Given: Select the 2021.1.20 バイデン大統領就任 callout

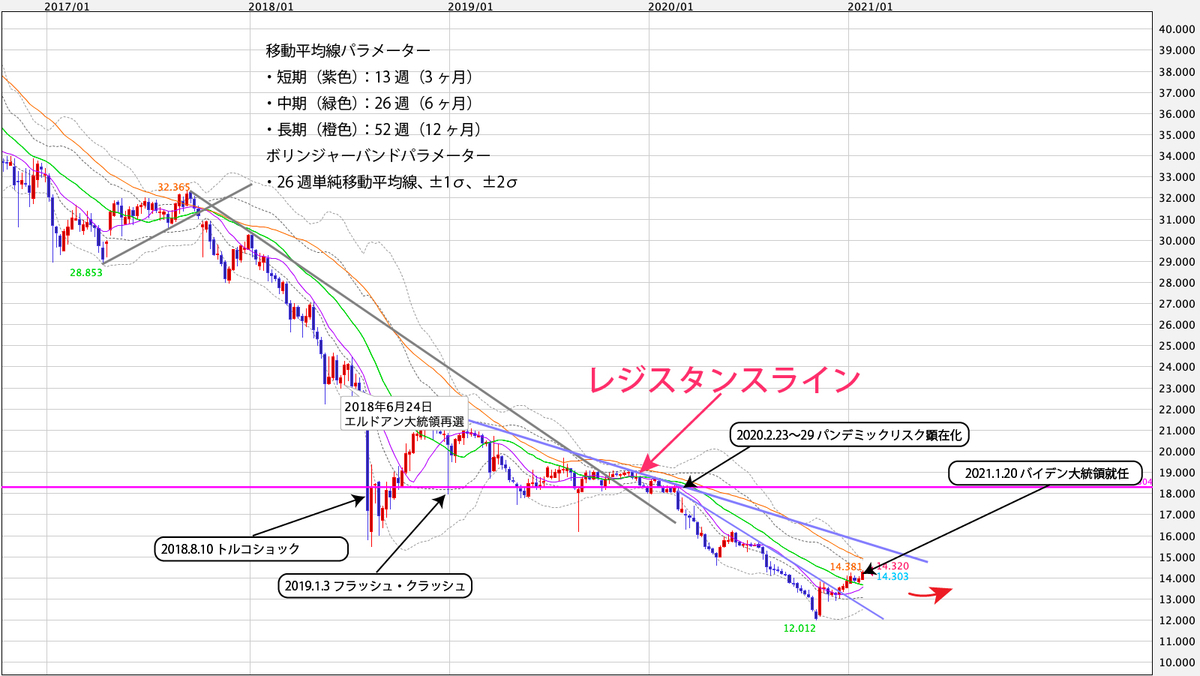Looking at the screenshot, I should pos(1045,475).
